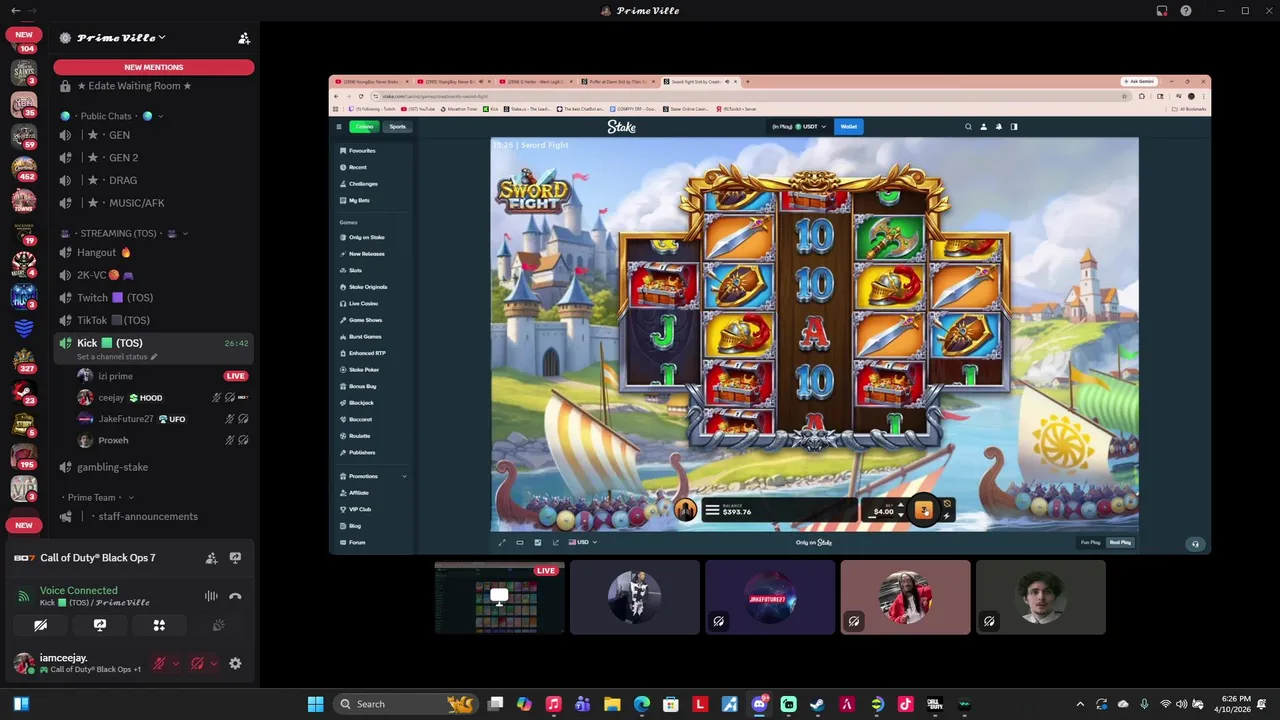This screenshot has width=1280, height=720.
Task: Open iamceejay user profile panel
Action: point(77,663)
